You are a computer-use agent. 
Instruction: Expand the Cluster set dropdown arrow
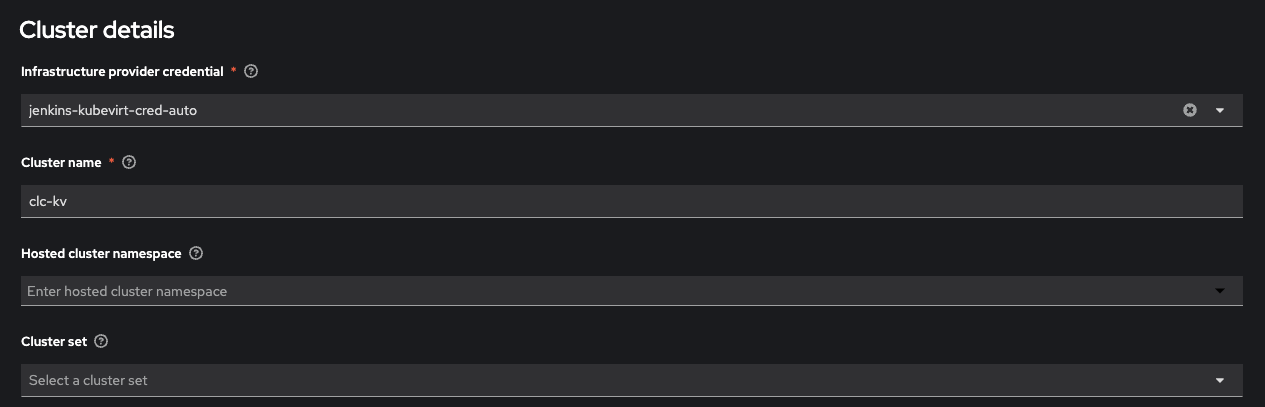1220,381
